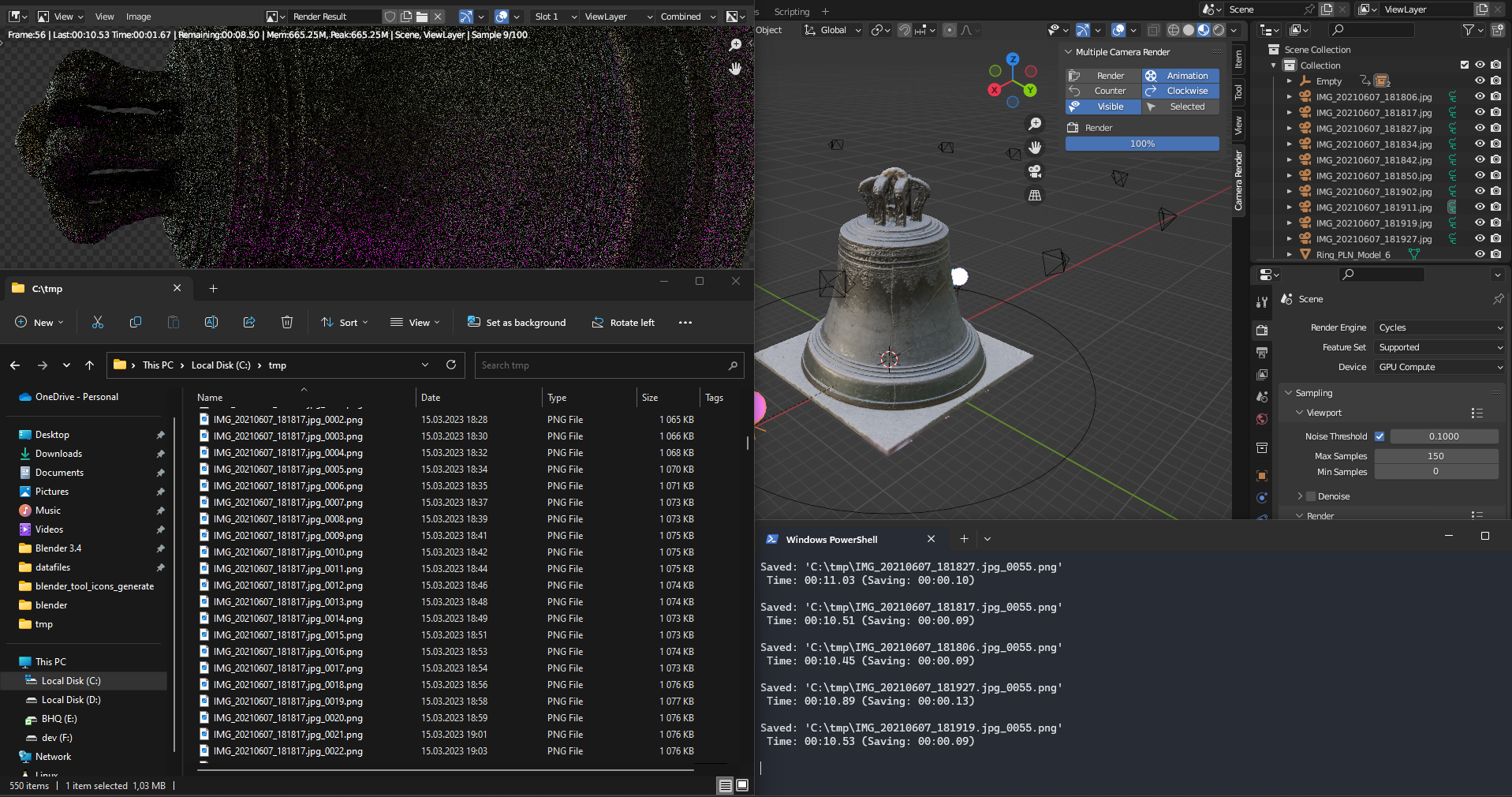1512x797 pixels.
Task: Open the outliner filter funnel icon
Action: pos(1469,29)
